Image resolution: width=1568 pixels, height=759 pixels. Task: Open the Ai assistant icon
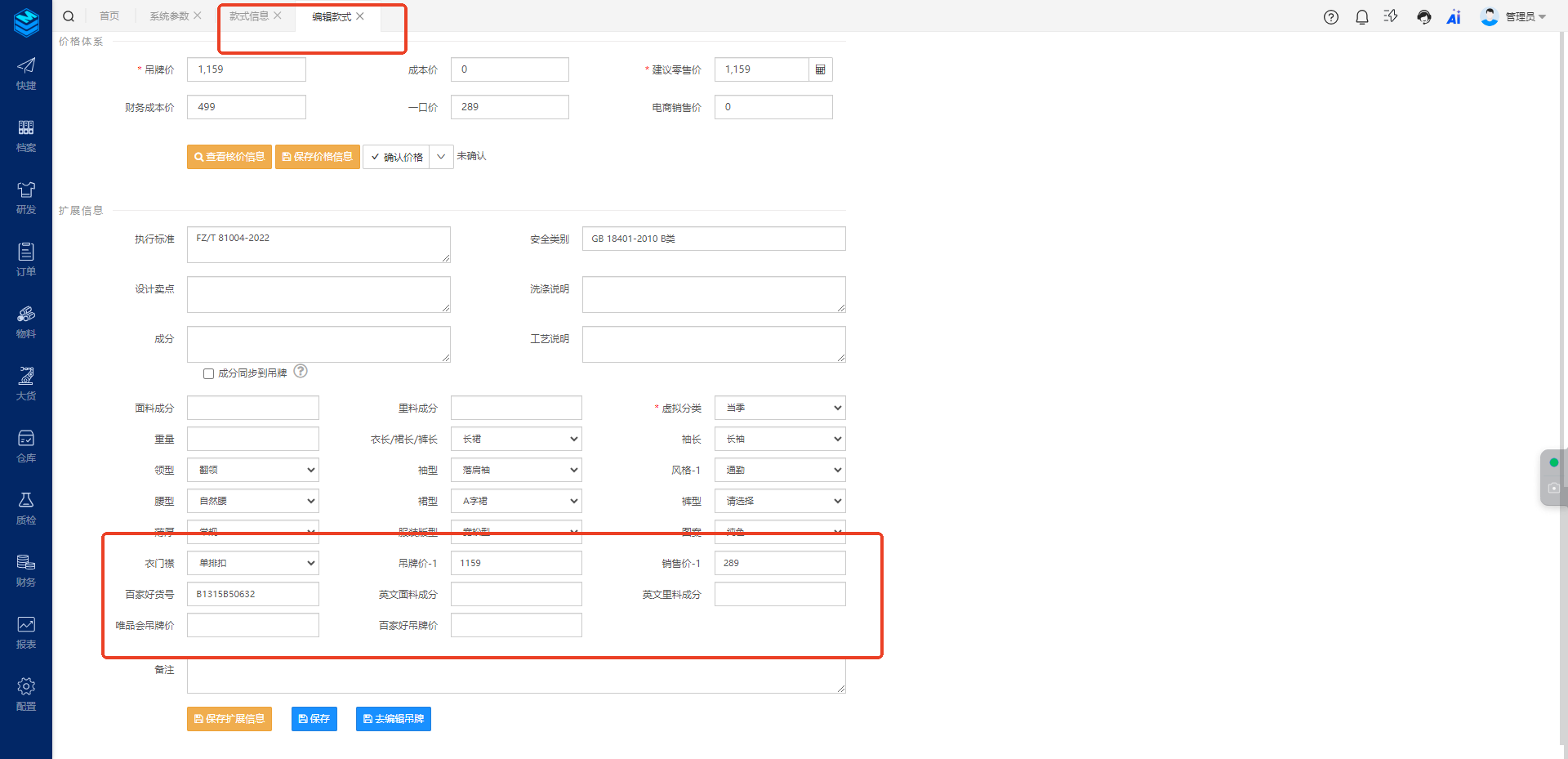[1454, 17]
